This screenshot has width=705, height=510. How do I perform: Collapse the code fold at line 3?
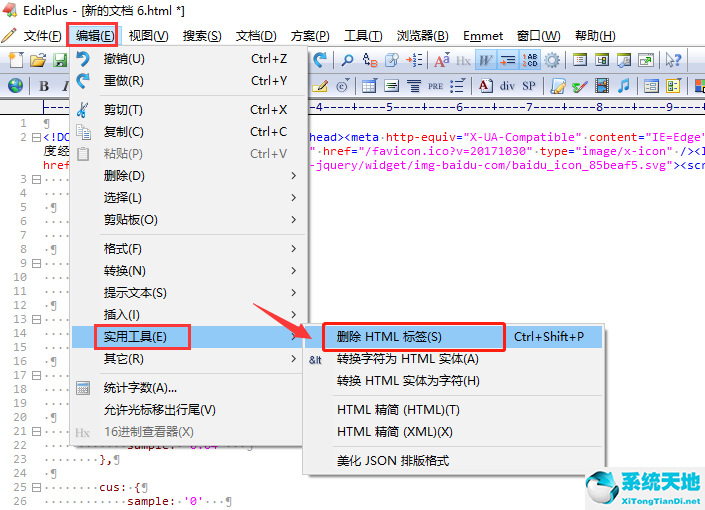(36, 179)
